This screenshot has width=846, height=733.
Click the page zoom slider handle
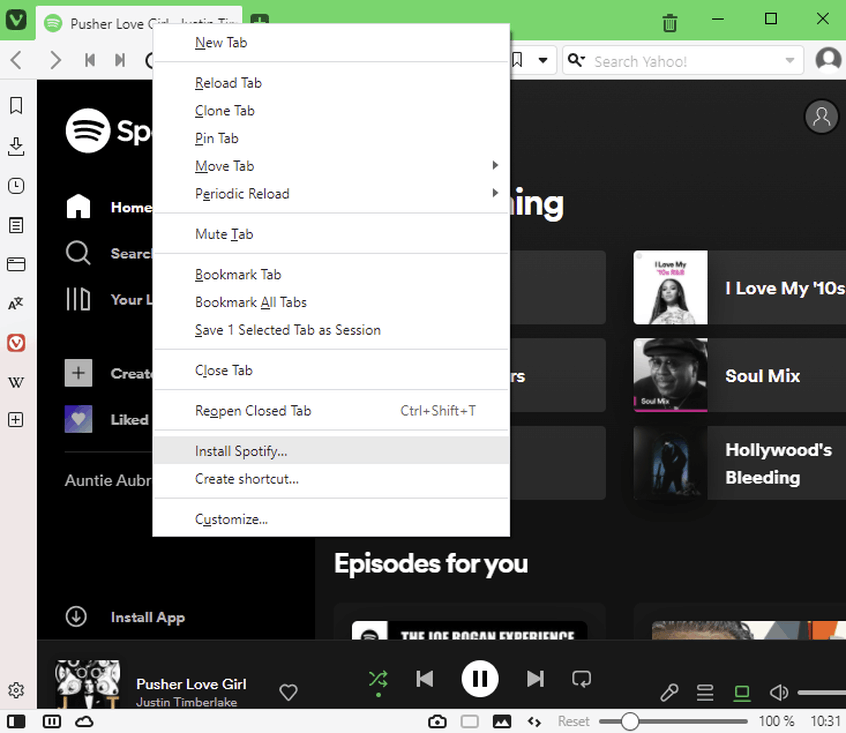point(630,721)
